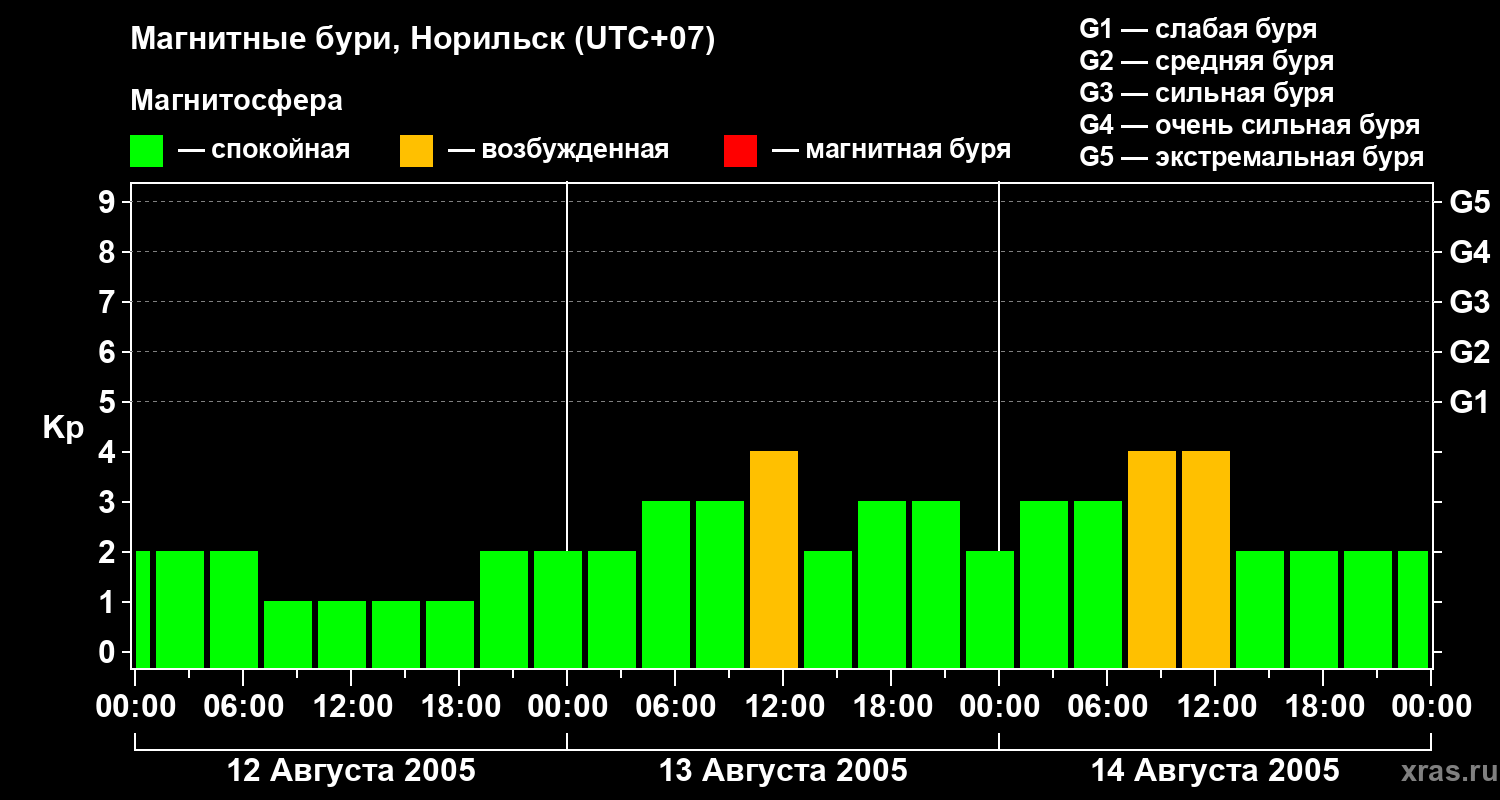
Task: Click the narrow green bar ending 14 August
Action: [x=1413, y=610]
